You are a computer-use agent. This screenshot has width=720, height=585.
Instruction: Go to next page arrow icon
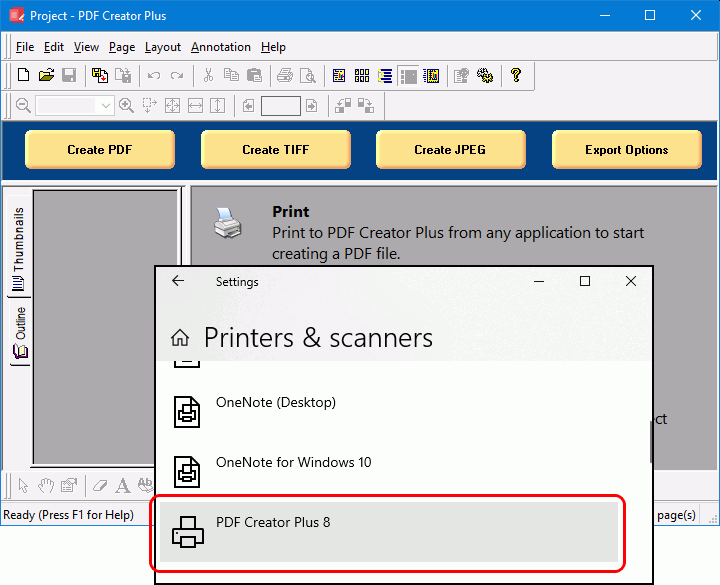click(x=312, y=106)
